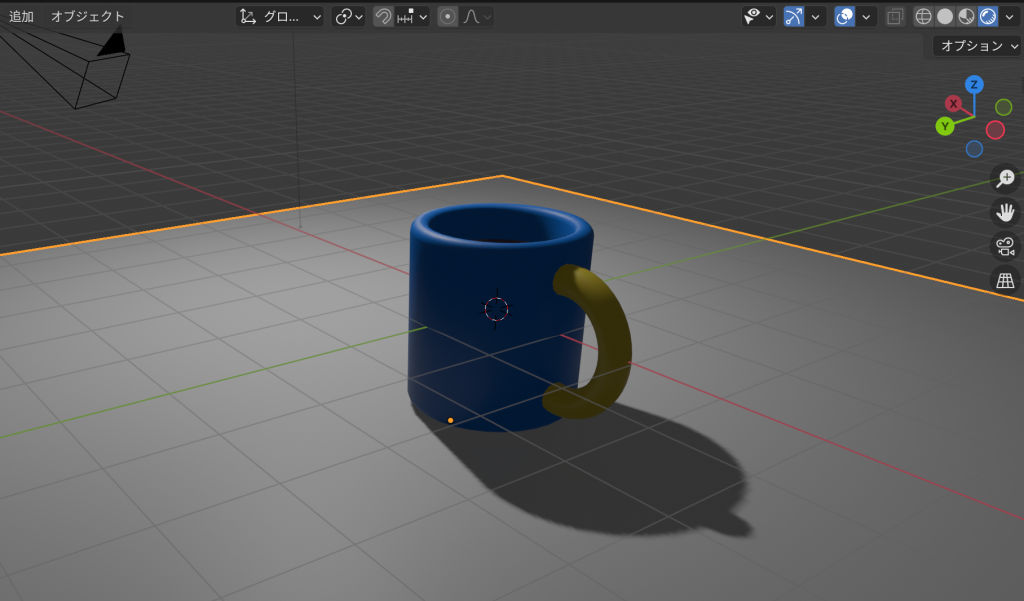This screenshot has width=1024, height=601.
Task: Click the Z axis on navigation gizmo
Action: point(974,84)
